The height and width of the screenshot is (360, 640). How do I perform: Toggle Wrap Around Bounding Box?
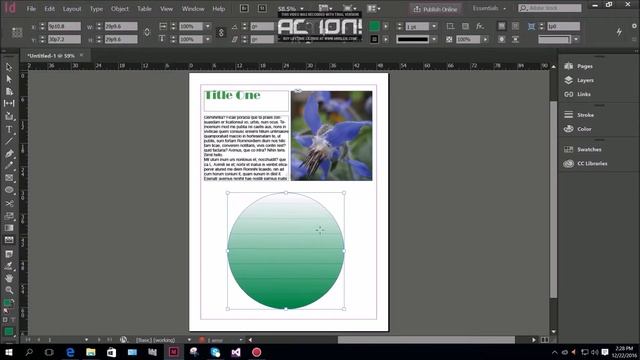coord(516,26)
